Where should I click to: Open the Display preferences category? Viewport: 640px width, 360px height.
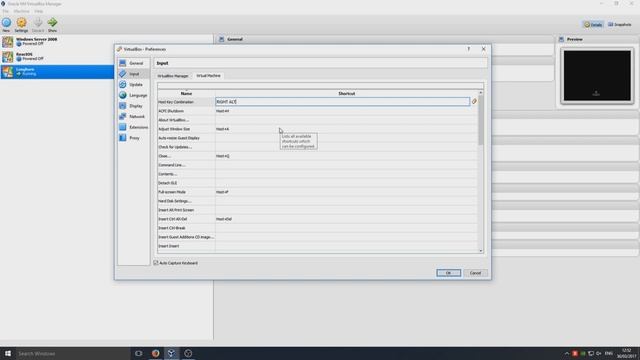coord(133,106)
